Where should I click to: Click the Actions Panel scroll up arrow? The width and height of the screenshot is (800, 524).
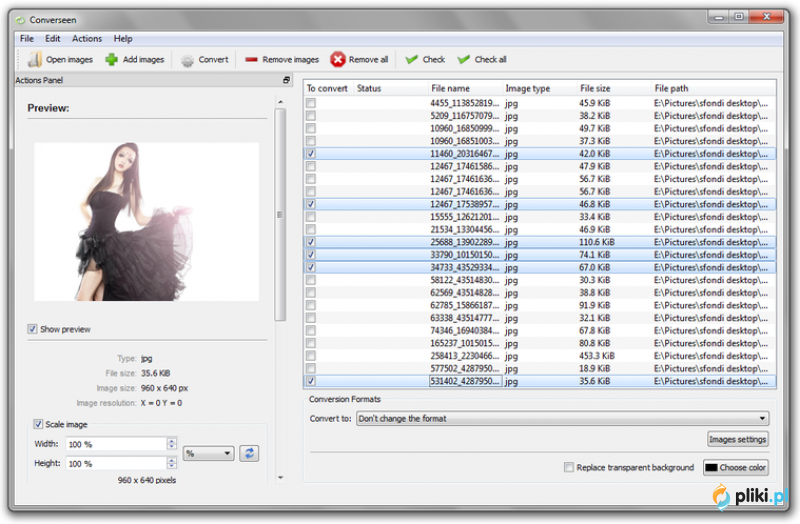[x=280, y=102]
